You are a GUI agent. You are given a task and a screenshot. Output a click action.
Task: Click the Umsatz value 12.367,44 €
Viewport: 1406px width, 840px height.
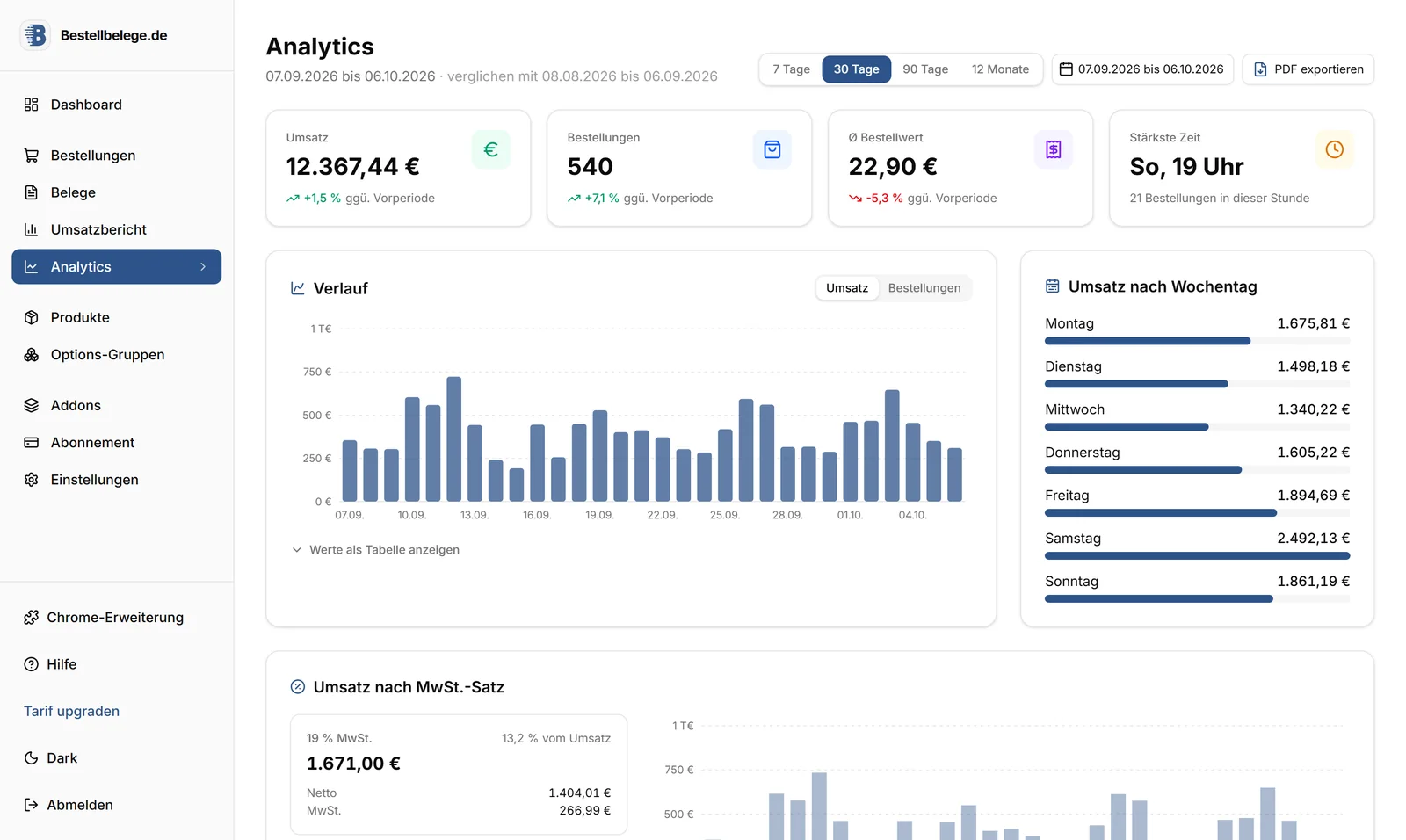pyautogui.click(x=352, y=167)
